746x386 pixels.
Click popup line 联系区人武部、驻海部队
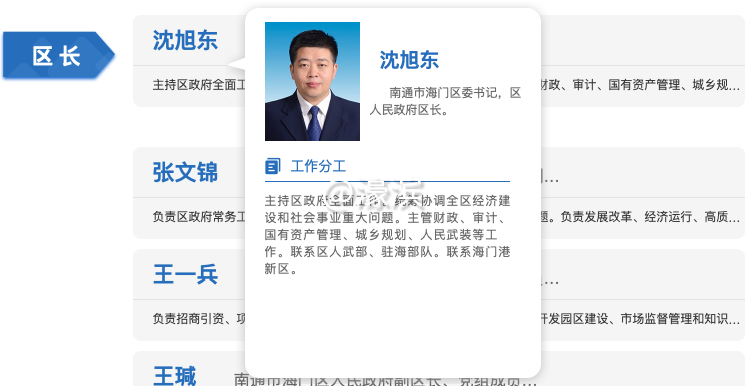[x=362, y=252]
